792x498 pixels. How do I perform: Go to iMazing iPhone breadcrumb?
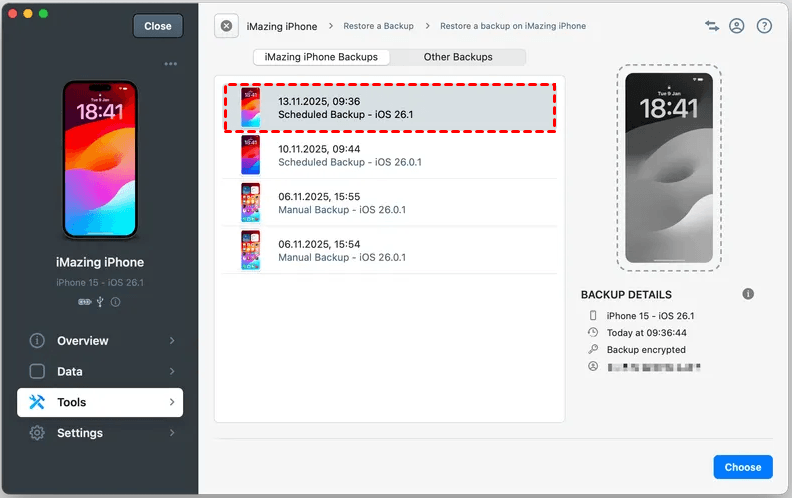[x=282, y=26]
